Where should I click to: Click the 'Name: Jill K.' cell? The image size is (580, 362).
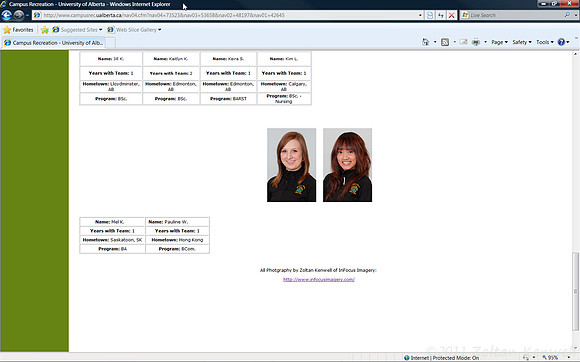coord(111,59)
